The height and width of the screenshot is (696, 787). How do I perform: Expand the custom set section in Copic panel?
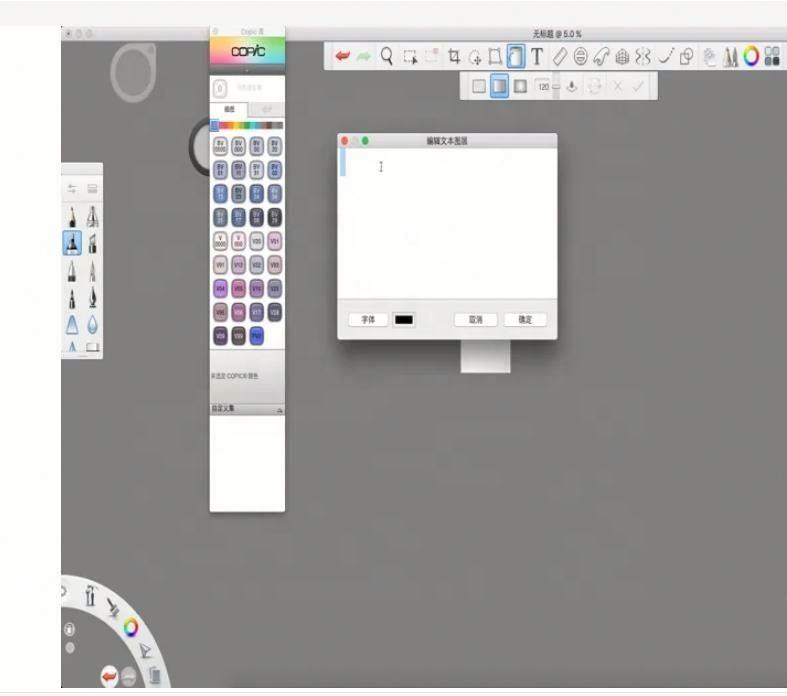click(x=279, y=409)
